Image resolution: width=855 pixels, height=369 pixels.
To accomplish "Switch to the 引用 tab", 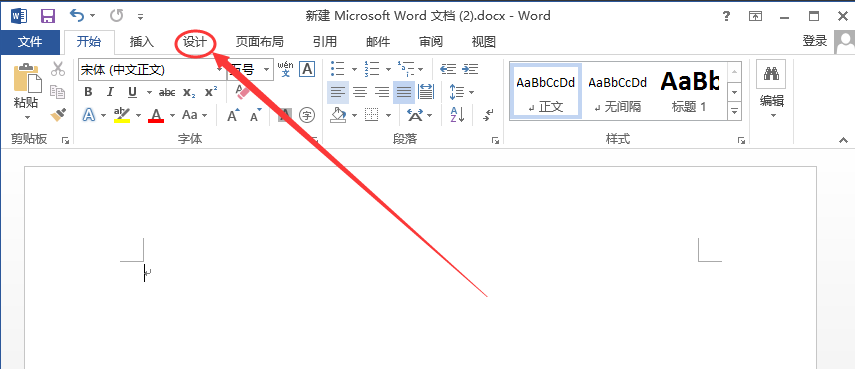I will [x=325, y=41].
